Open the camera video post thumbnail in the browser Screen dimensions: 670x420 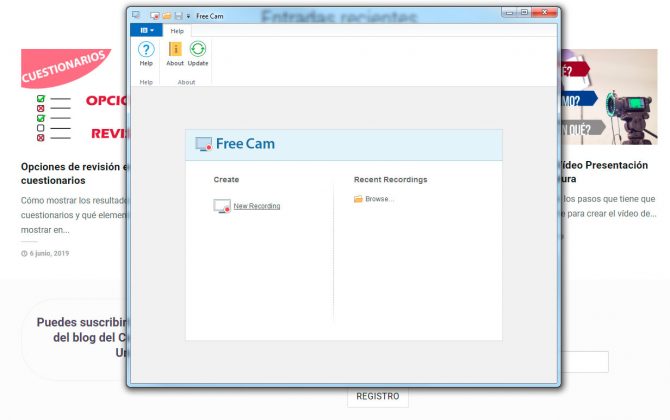[x=609, y=97]
